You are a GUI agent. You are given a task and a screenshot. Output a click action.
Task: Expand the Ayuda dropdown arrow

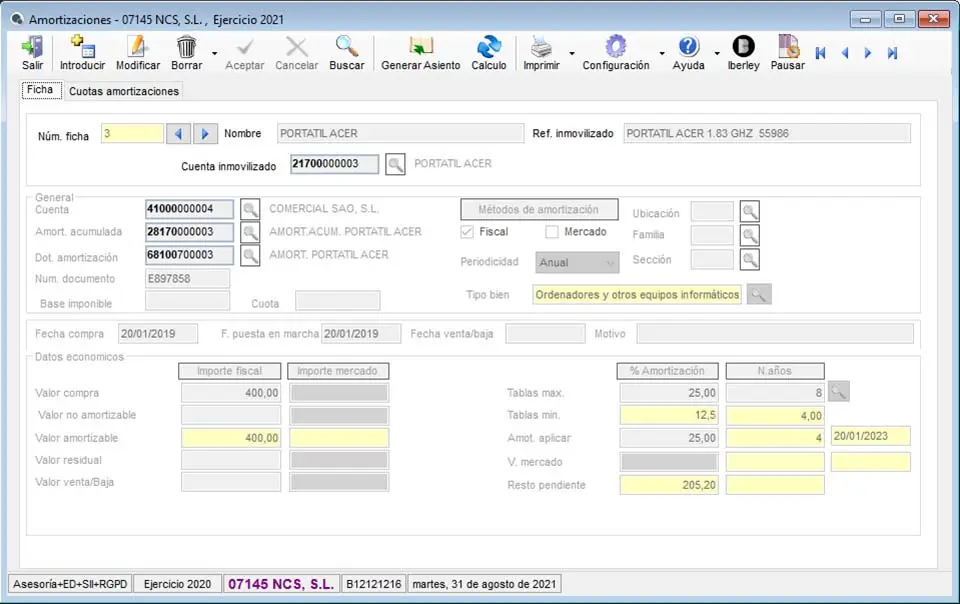pyautogui.click(x=717, y=54)
